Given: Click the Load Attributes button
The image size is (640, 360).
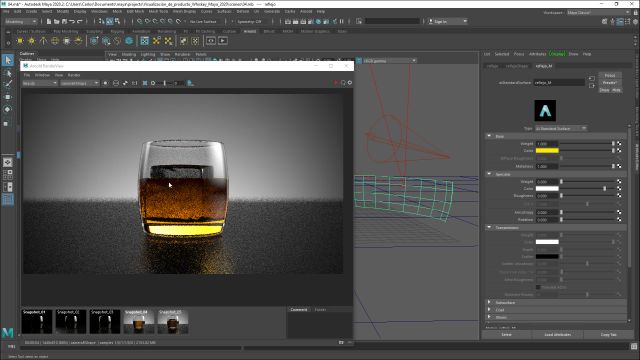Looking at the screenshot, I should pyautogui.click(x=558, y=335).
